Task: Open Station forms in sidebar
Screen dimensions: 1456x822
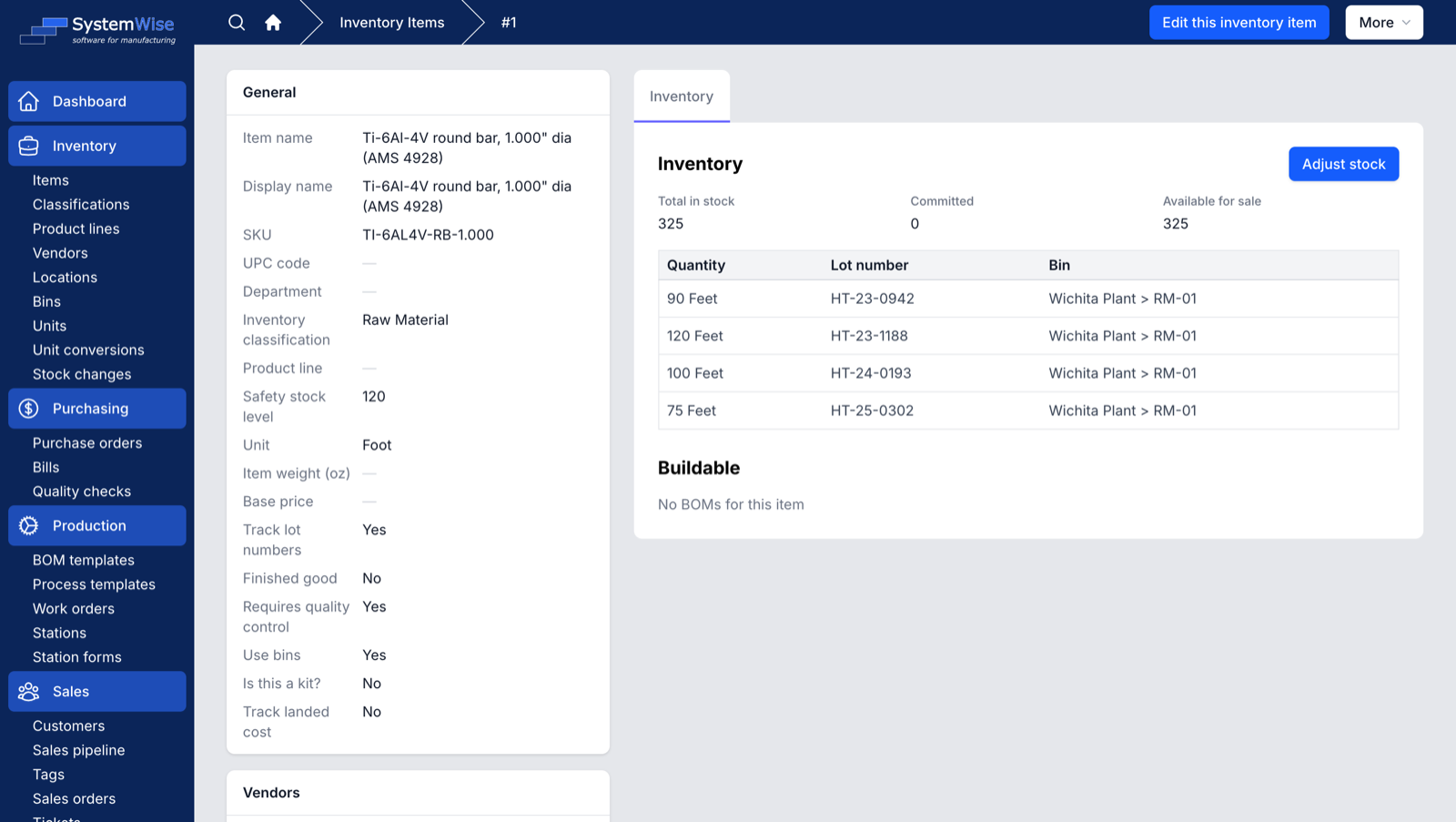Action: 77,657
